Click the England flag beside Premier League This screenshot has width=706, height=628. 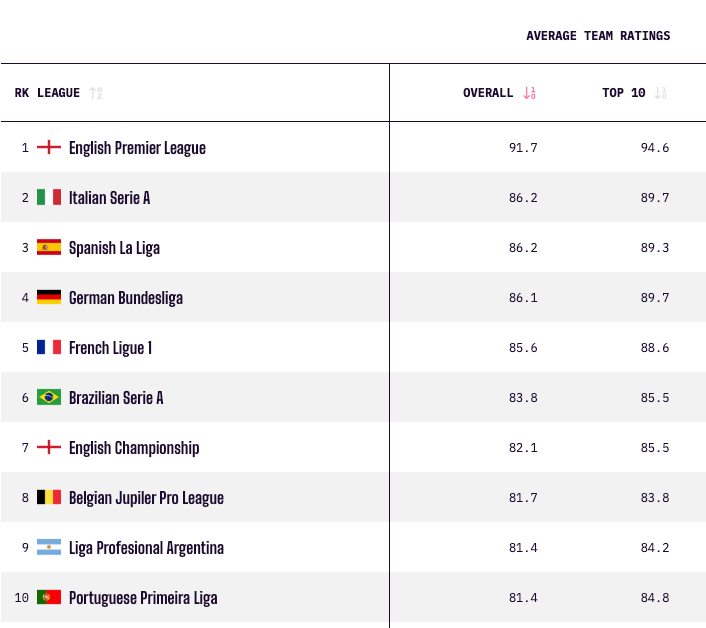pos(49,147)
